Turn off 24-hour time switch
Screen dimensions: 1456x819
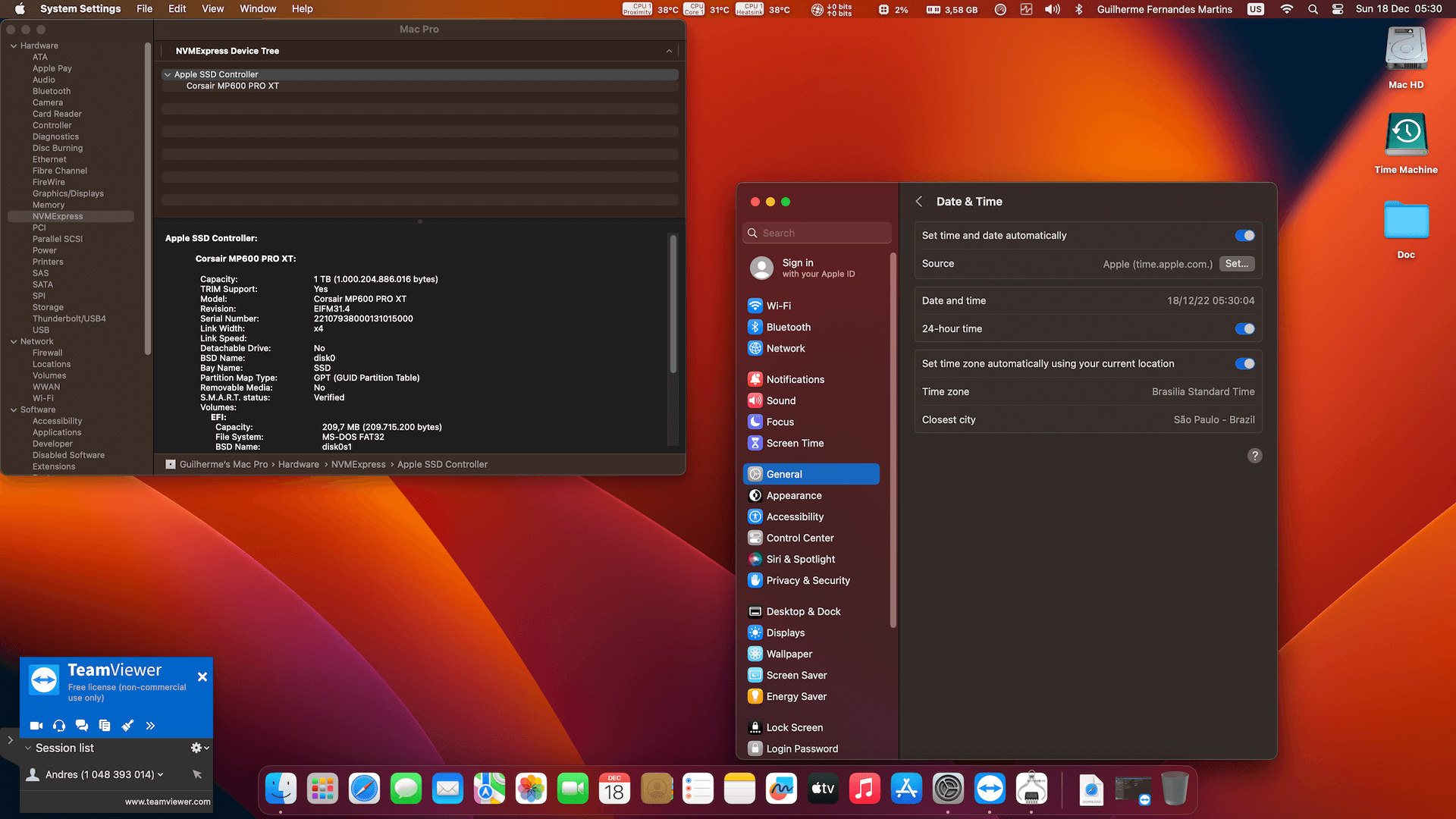coord(1244,329)
